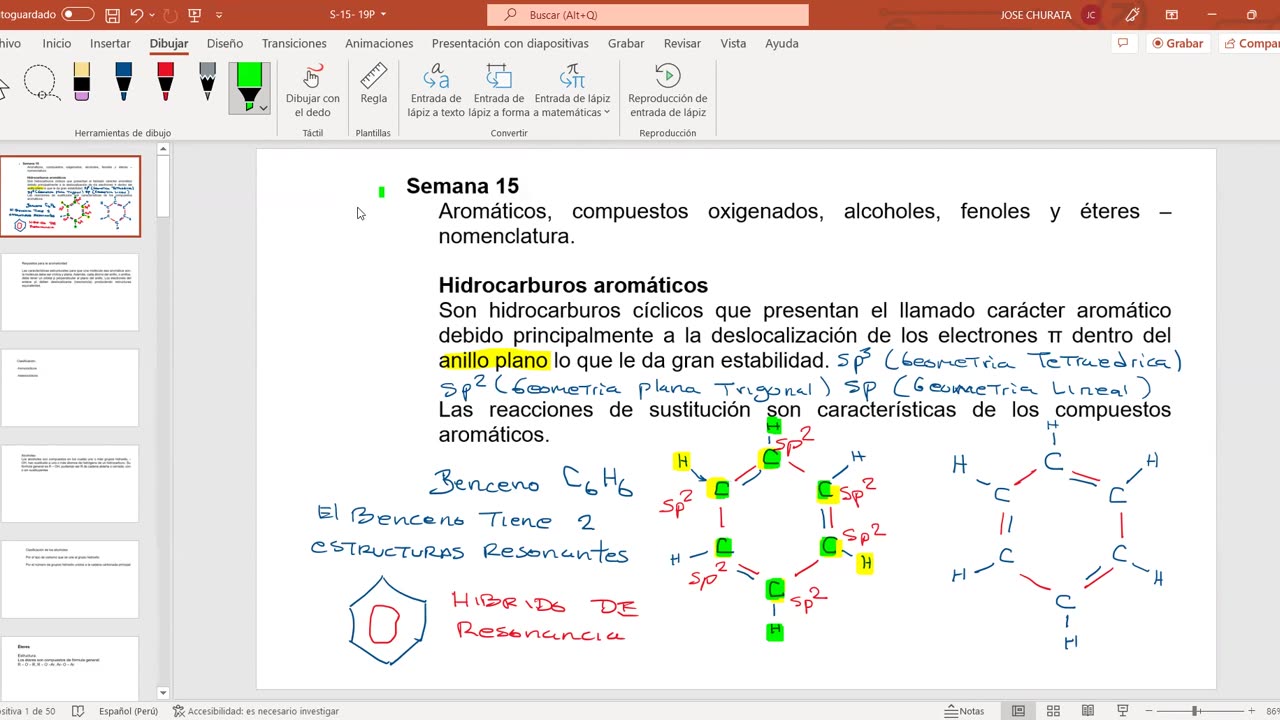Click zoom out minus button
This screenshot has height=720, width=1280.
pos(1150,711)
